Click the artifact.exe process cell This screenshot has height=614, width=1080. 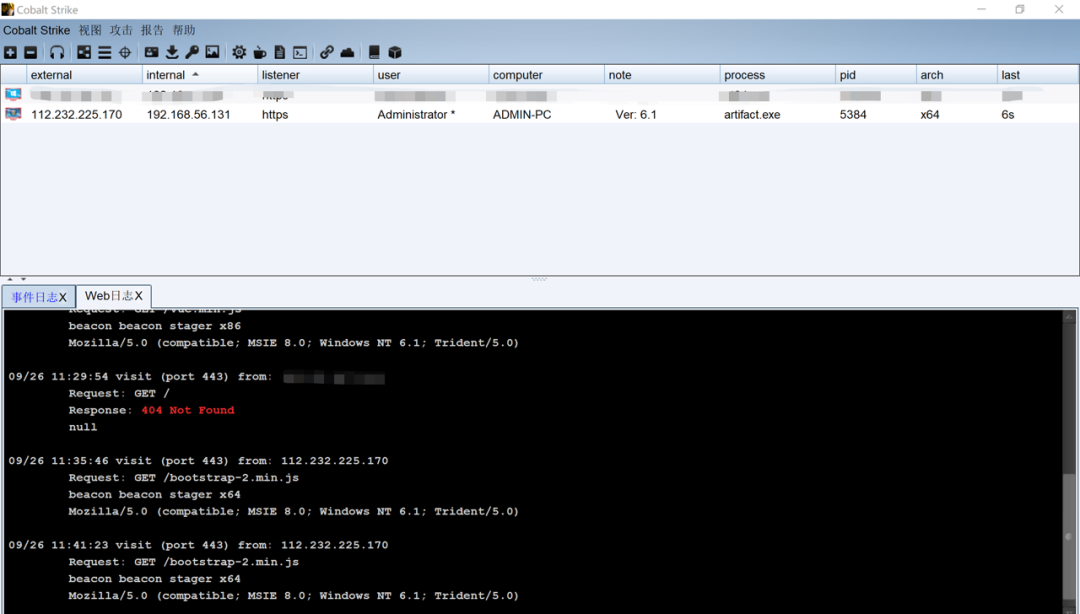coord(752,114)
